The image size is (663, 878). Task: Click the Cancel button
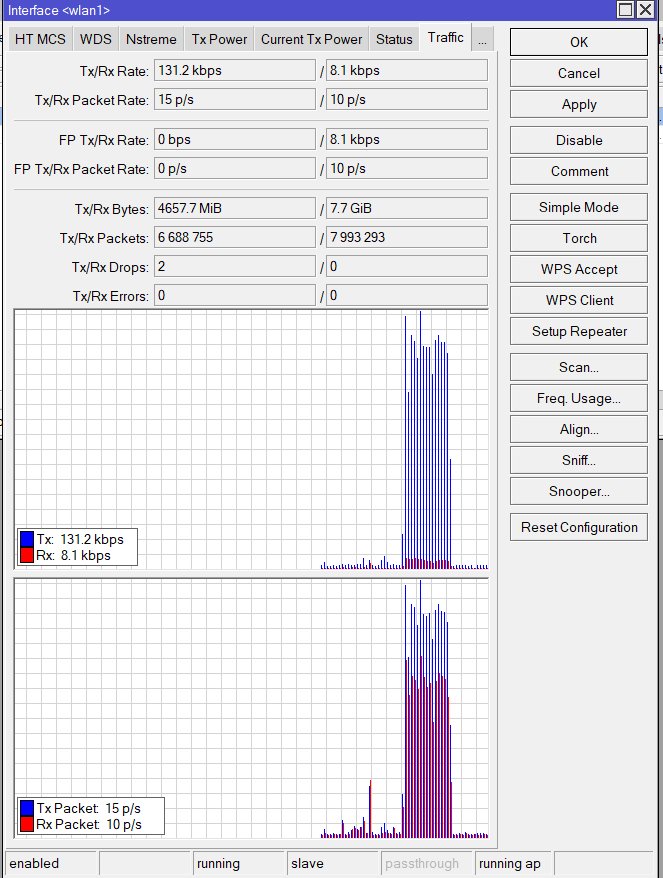pos(579,73)
